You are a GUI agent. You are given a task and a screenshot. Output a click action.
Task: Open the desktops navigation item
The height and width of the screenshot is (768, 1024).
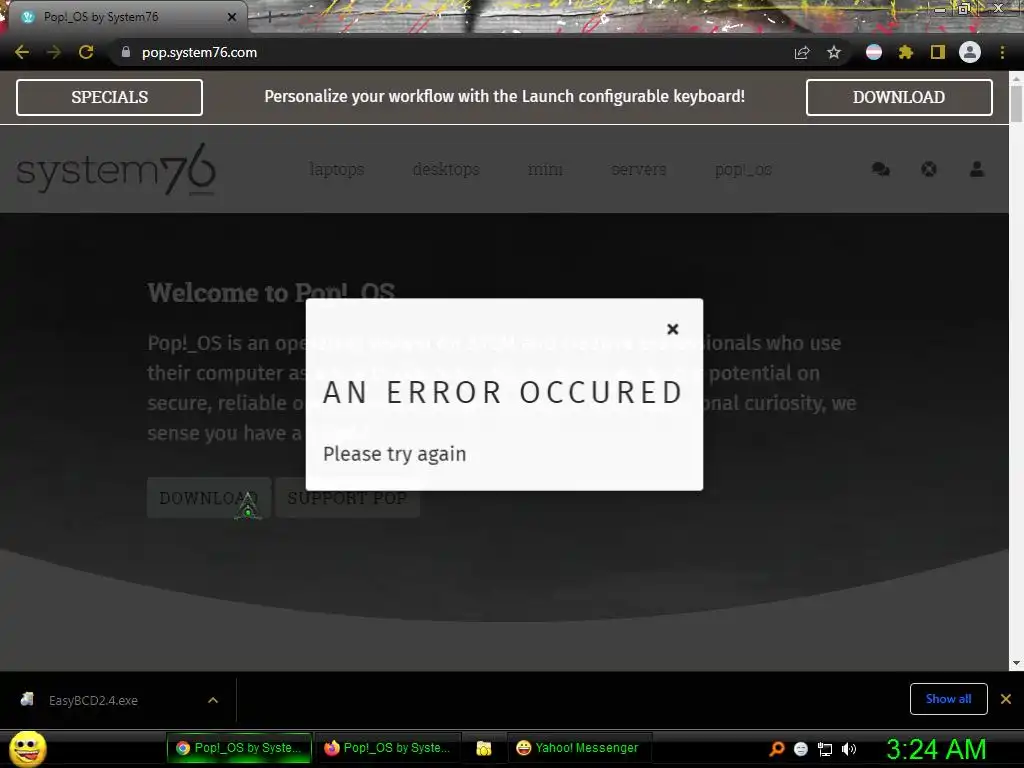click(x=446, y=170)
